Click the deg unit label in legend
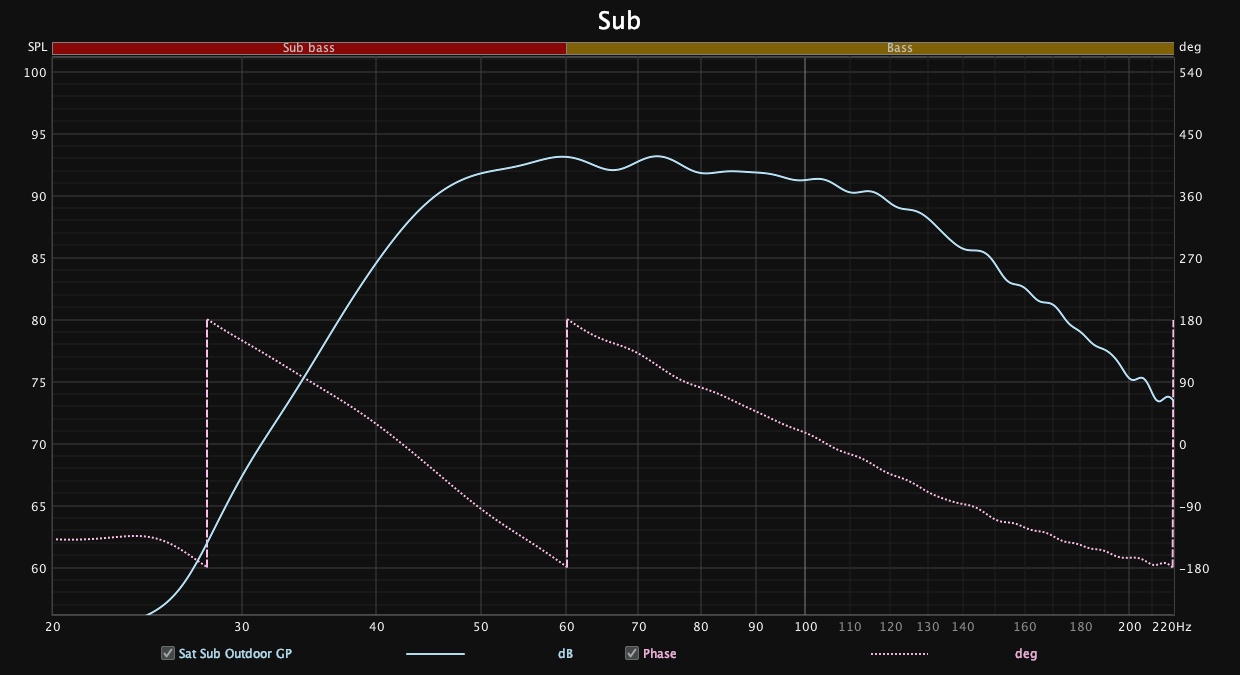Image resolution: width=1240 pixels, height=675 pixels. point(1026,654)
